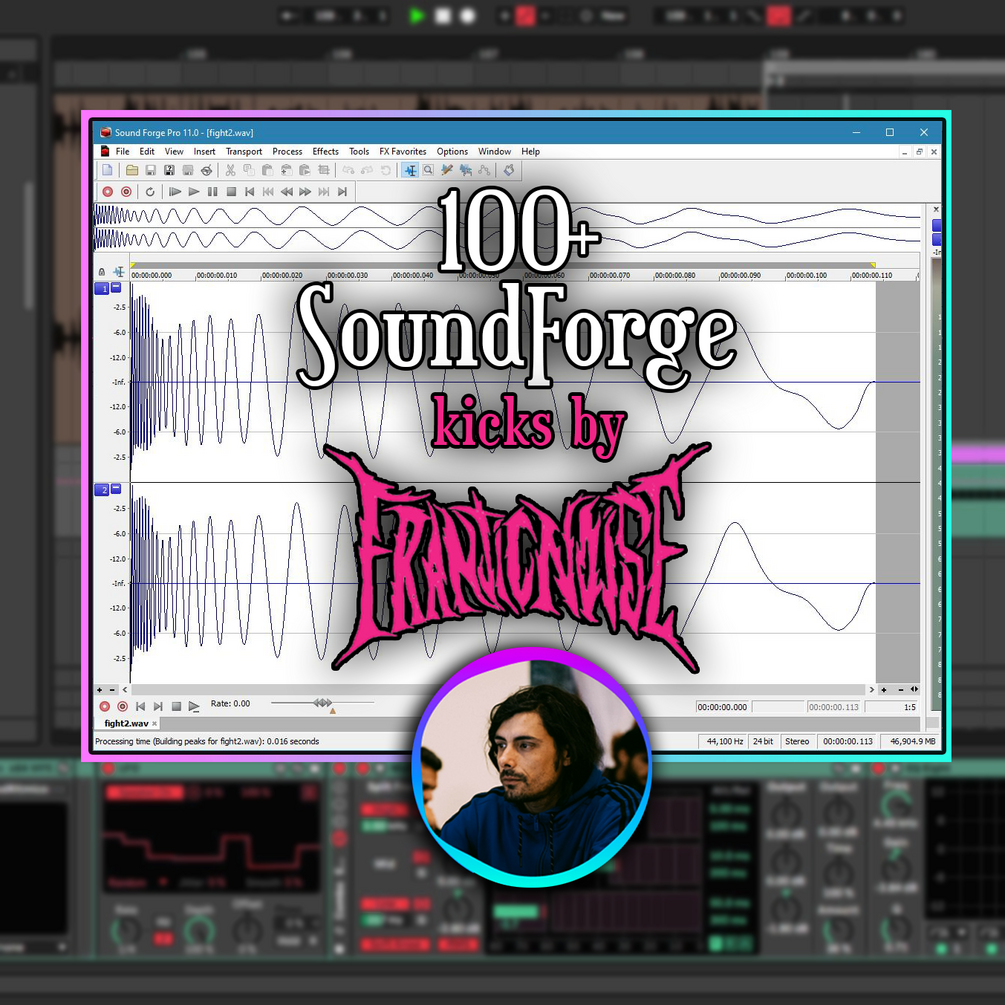Click Pause in the transport toolbar
The image size is (1005, 1005).
click(212, 192)
